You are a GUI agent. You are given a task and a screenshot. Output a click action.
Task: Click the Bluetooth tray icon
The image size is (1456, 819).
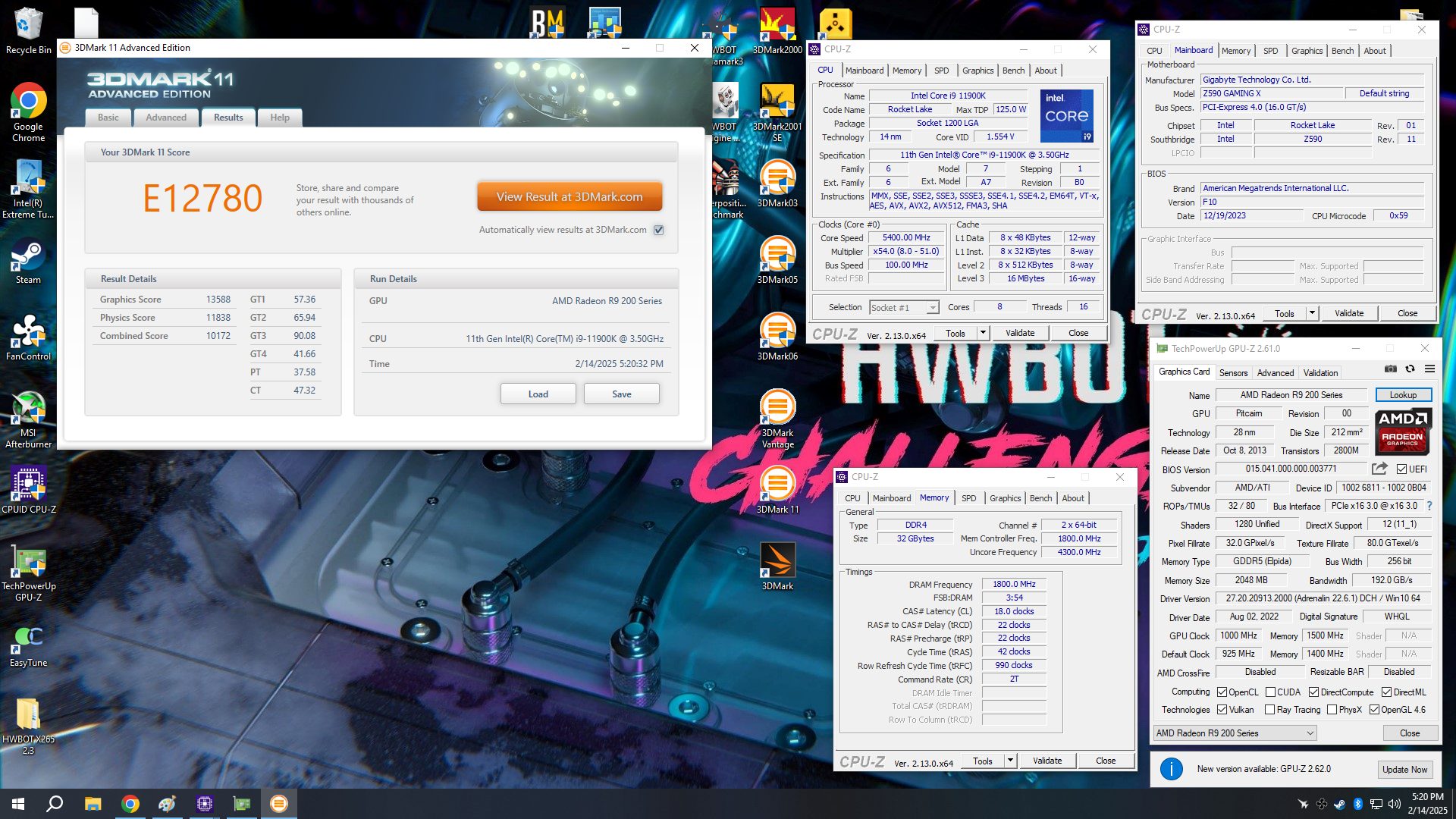(1357, 804)
